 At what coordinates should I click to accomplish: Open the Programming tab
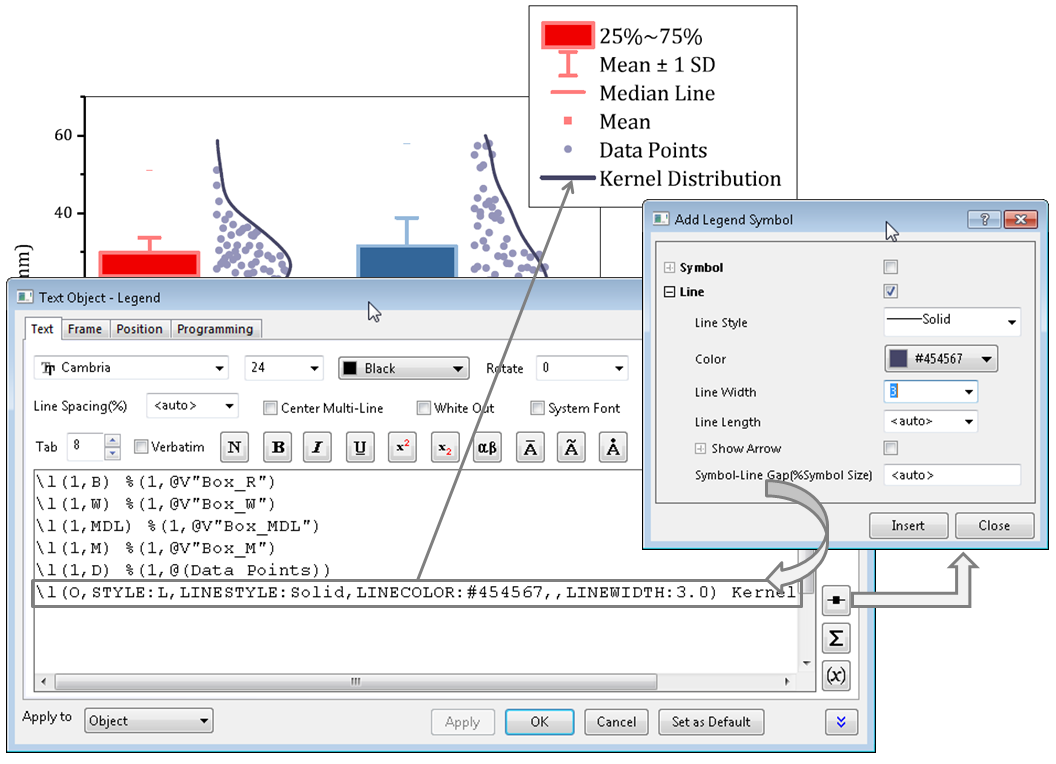click(x=215, y=329)
